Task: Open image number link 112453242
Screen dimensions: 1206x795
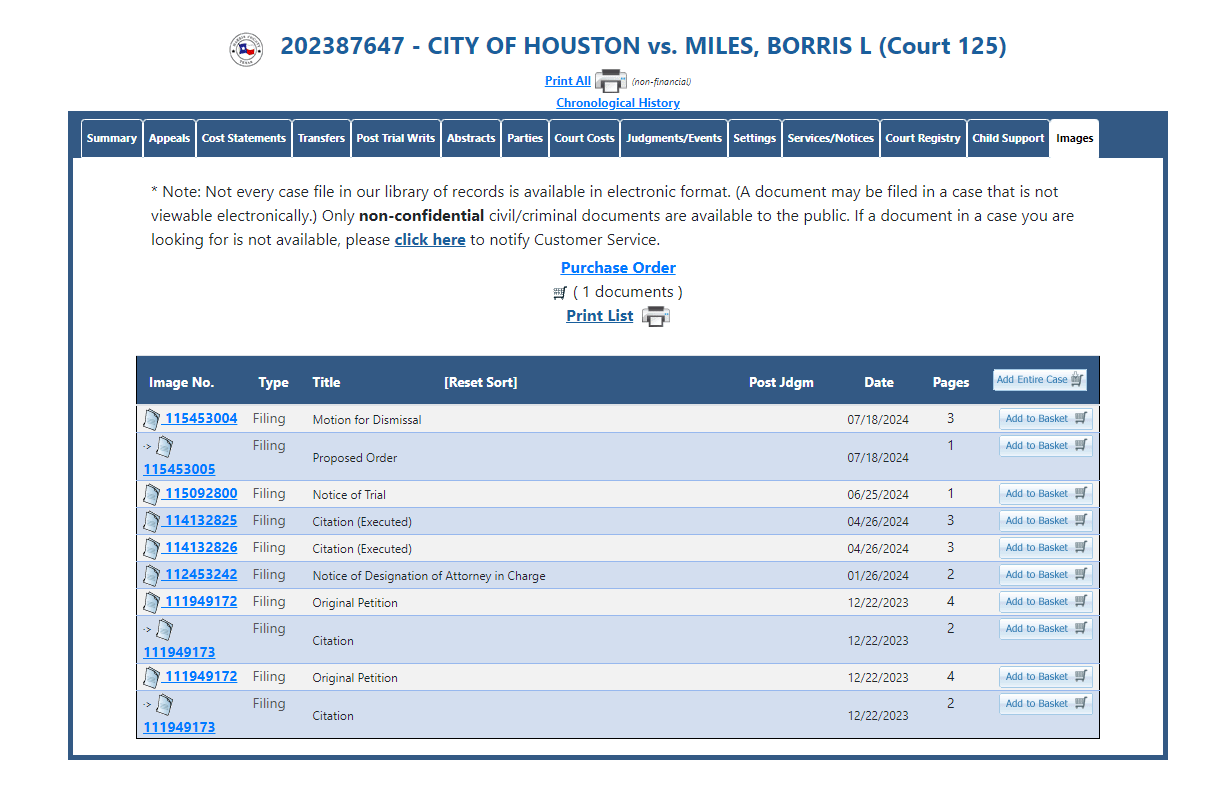Action: click(x=201, y=574)
